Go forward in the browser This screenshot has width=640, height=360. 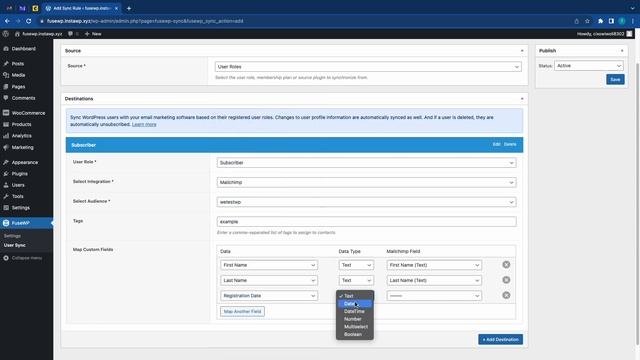pos(18,21)
